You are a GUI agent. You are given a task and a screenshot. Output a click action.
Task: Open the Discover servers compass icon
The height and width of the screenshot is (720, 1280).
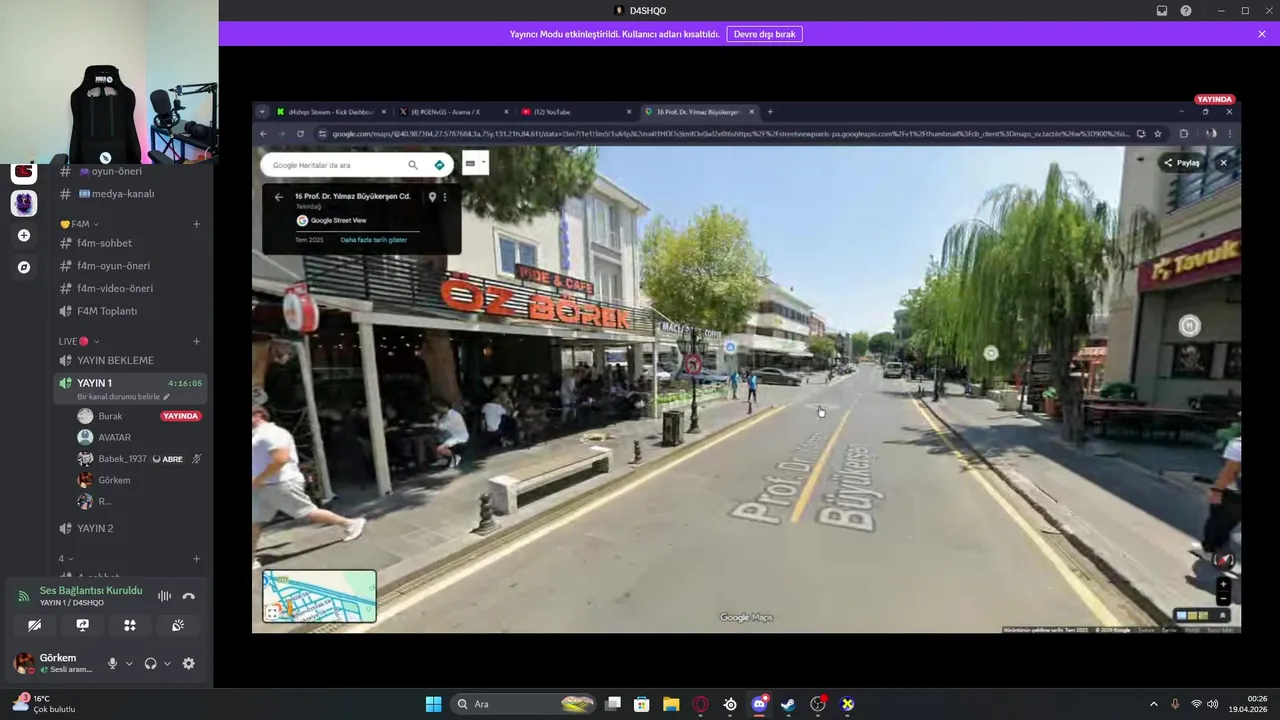point(24,268)
